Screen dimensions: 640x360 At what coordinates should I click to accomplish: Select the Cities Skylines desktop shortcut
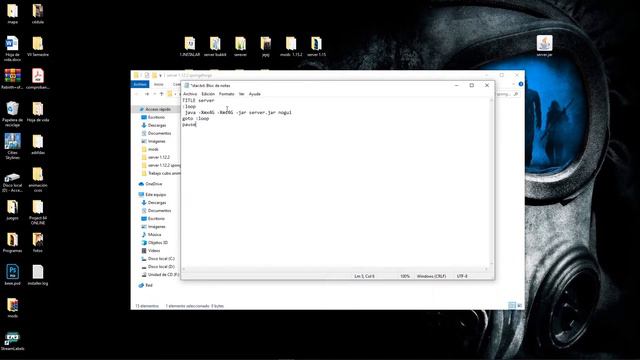(12, 147)
